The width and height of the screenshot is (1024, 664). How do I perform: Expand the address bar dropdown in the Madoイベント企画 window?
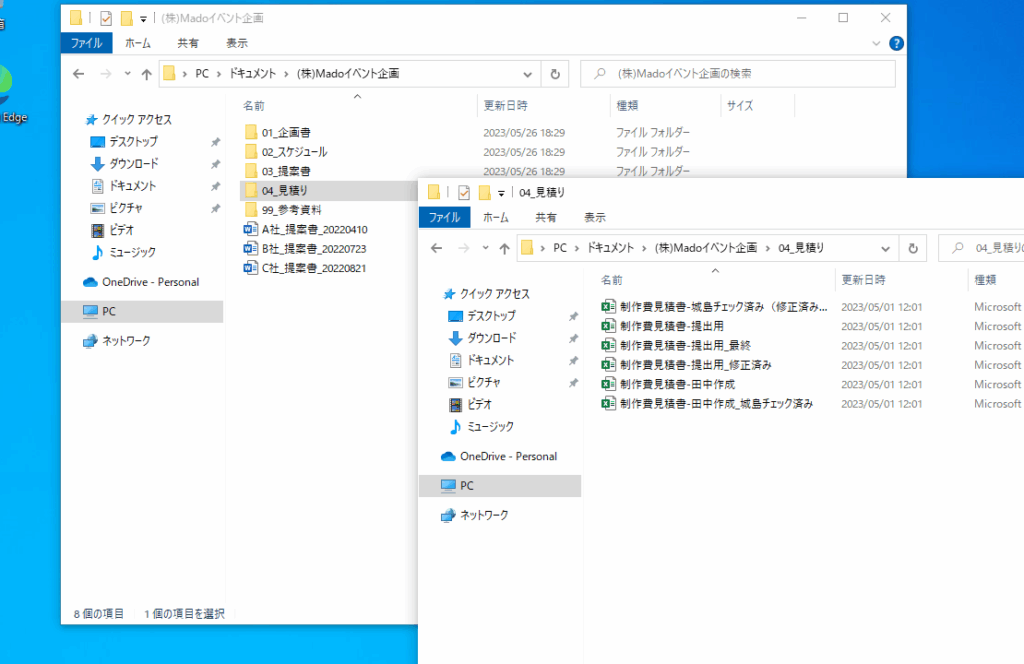528,73
